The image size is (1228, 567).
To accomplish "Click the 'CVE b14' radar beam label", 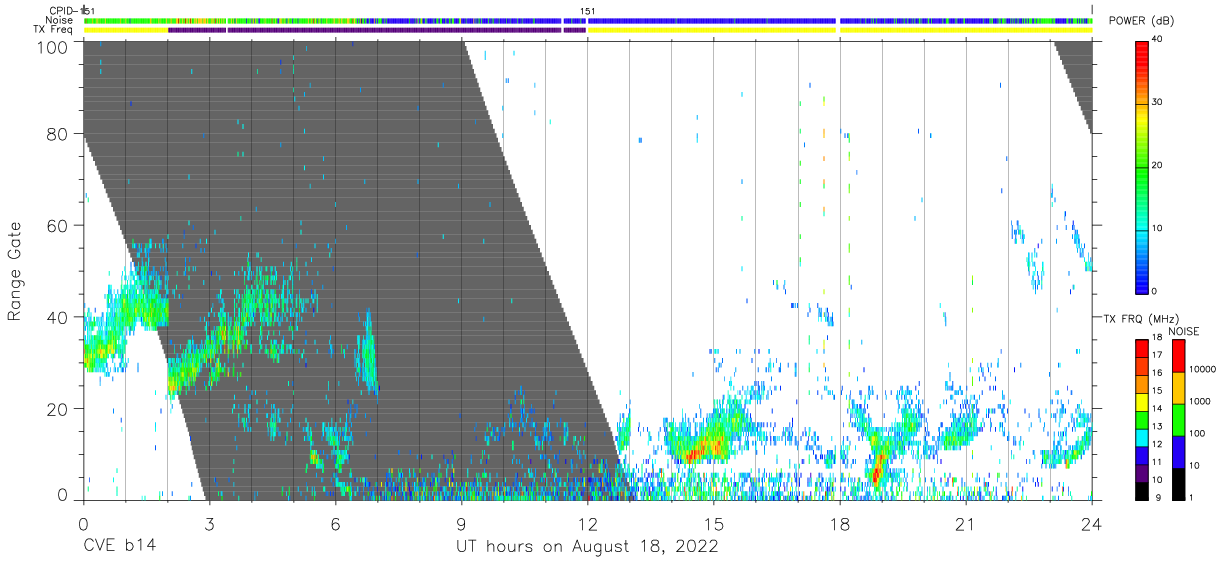I will (x=119, y=547).
